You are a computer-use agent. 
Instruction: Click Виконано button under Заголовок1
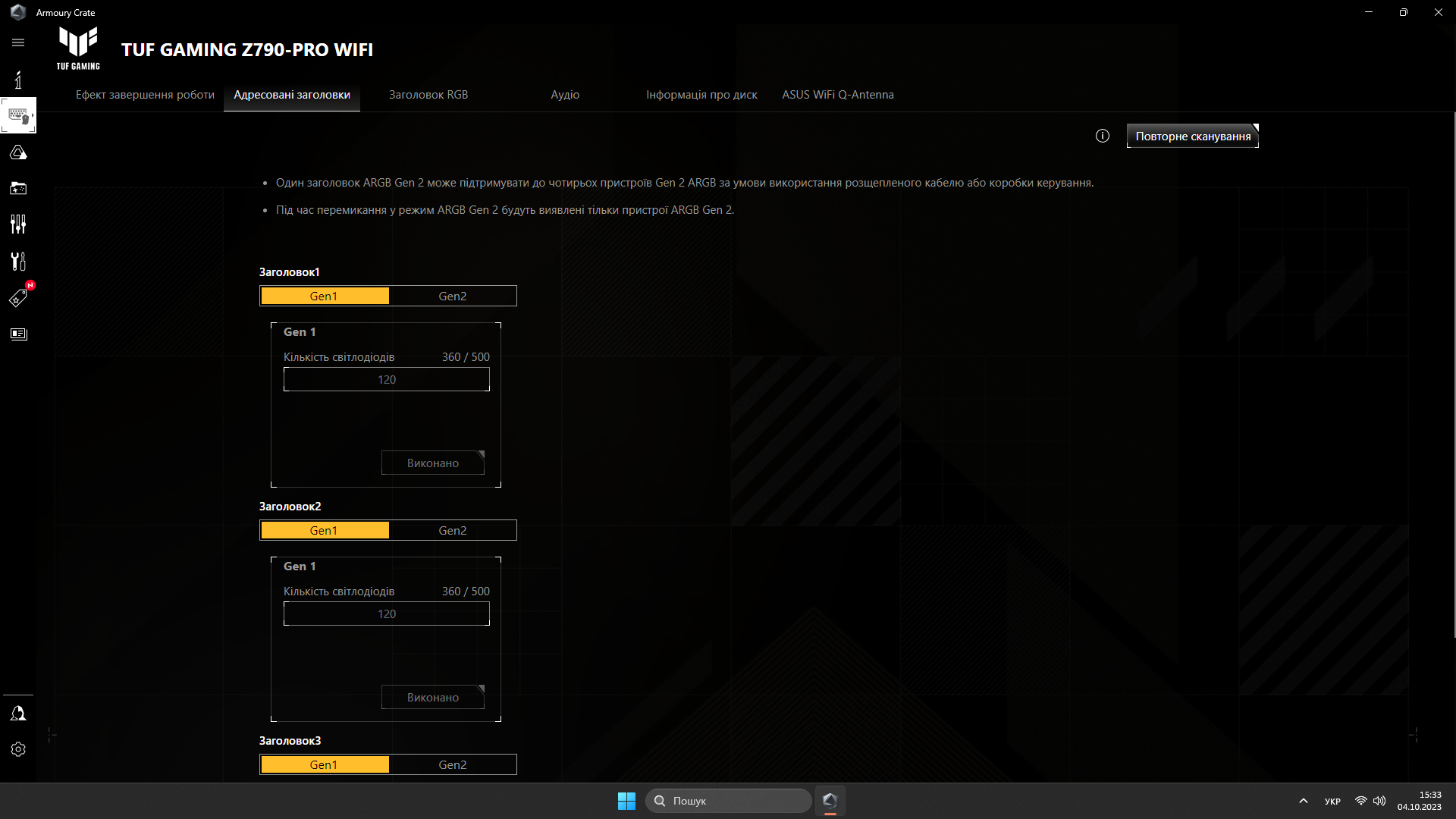pyautogui.click(x=433, y=463)
